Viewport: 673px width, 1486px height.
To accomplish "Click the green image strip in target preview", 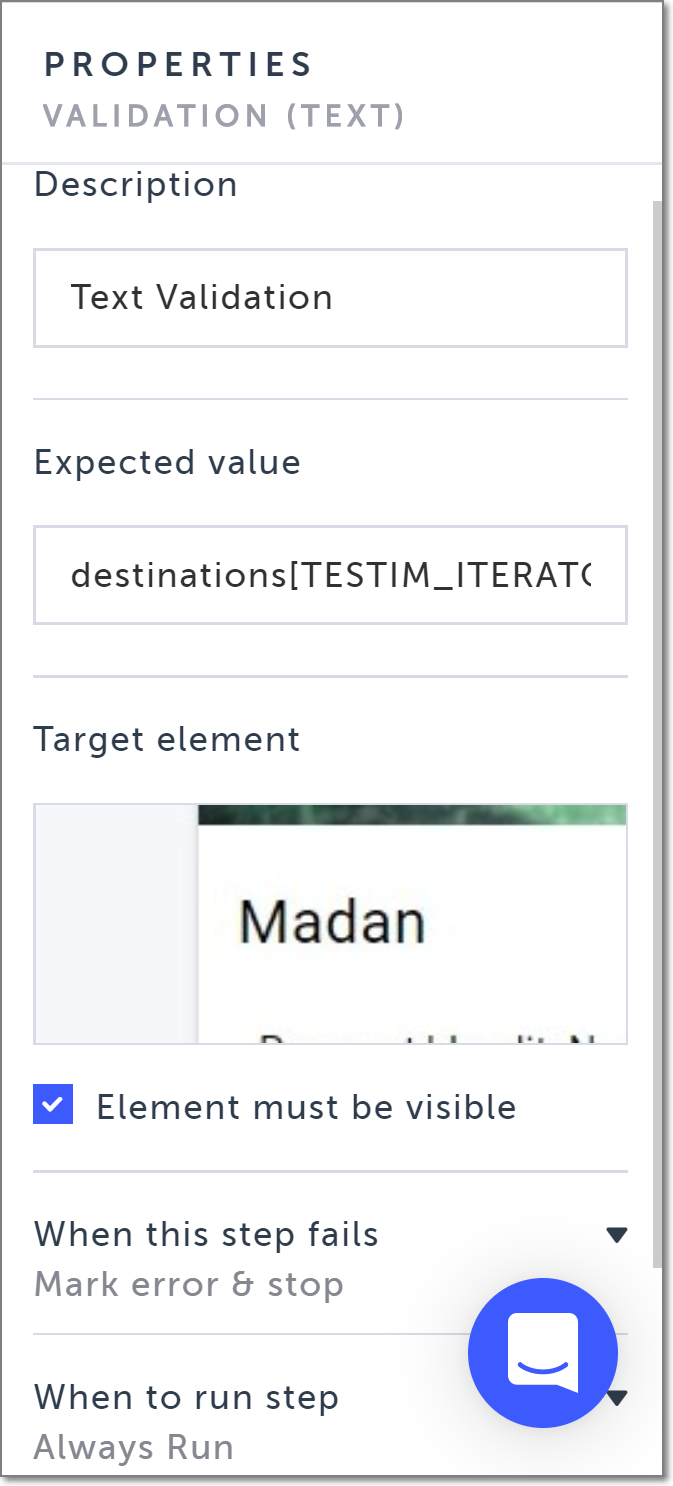I will point(412,814).
